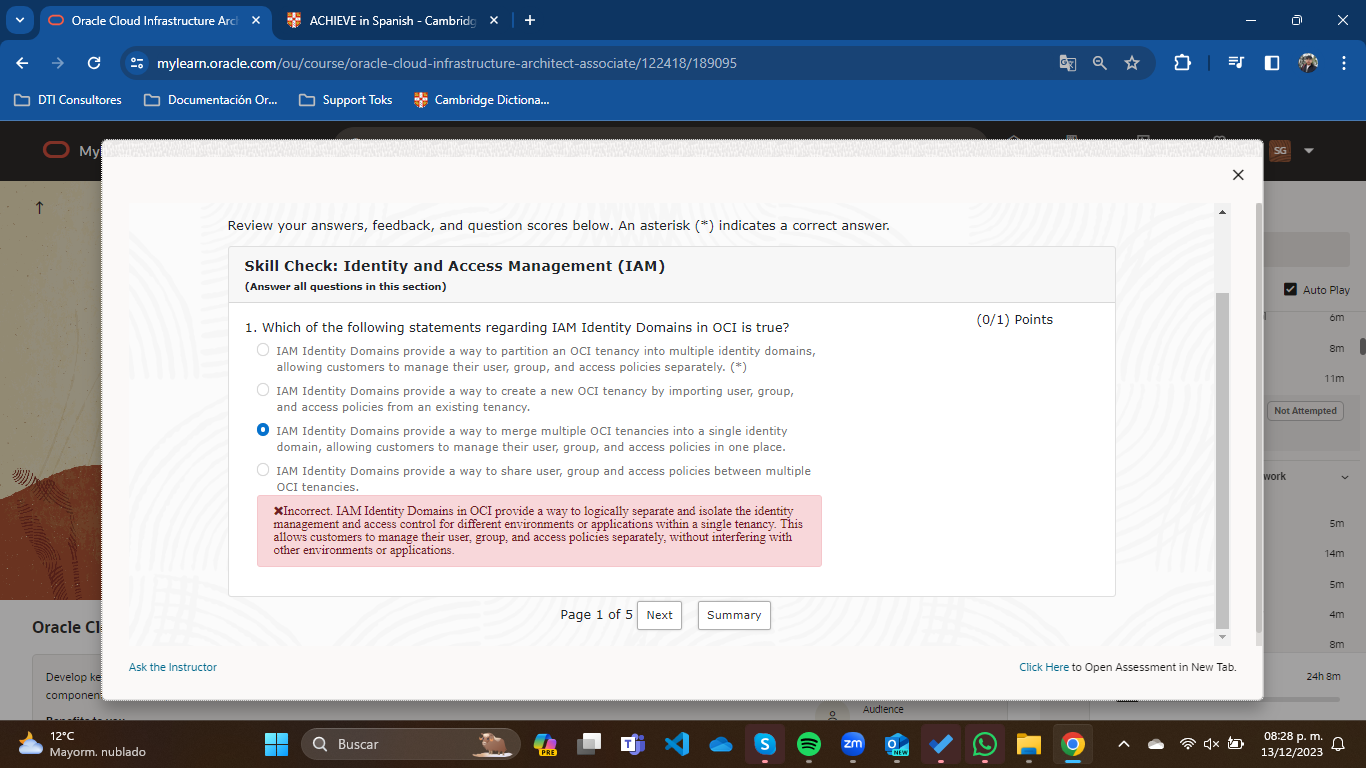This screenshot has height=768, width=1366.
Task: Open the Support Toks bookmark folder
Action: point(346,100)
